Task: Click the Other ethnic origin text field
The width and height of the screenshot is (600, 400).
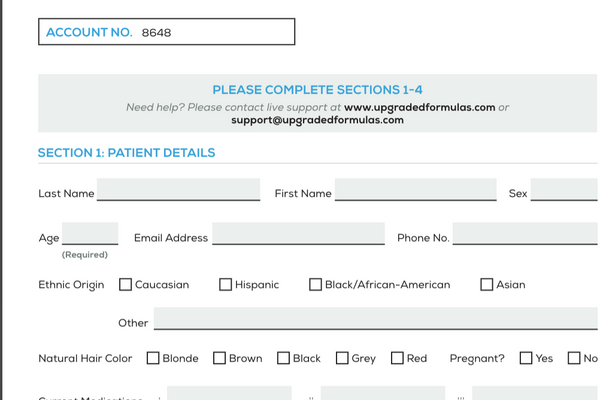Action: pos(375,319)
